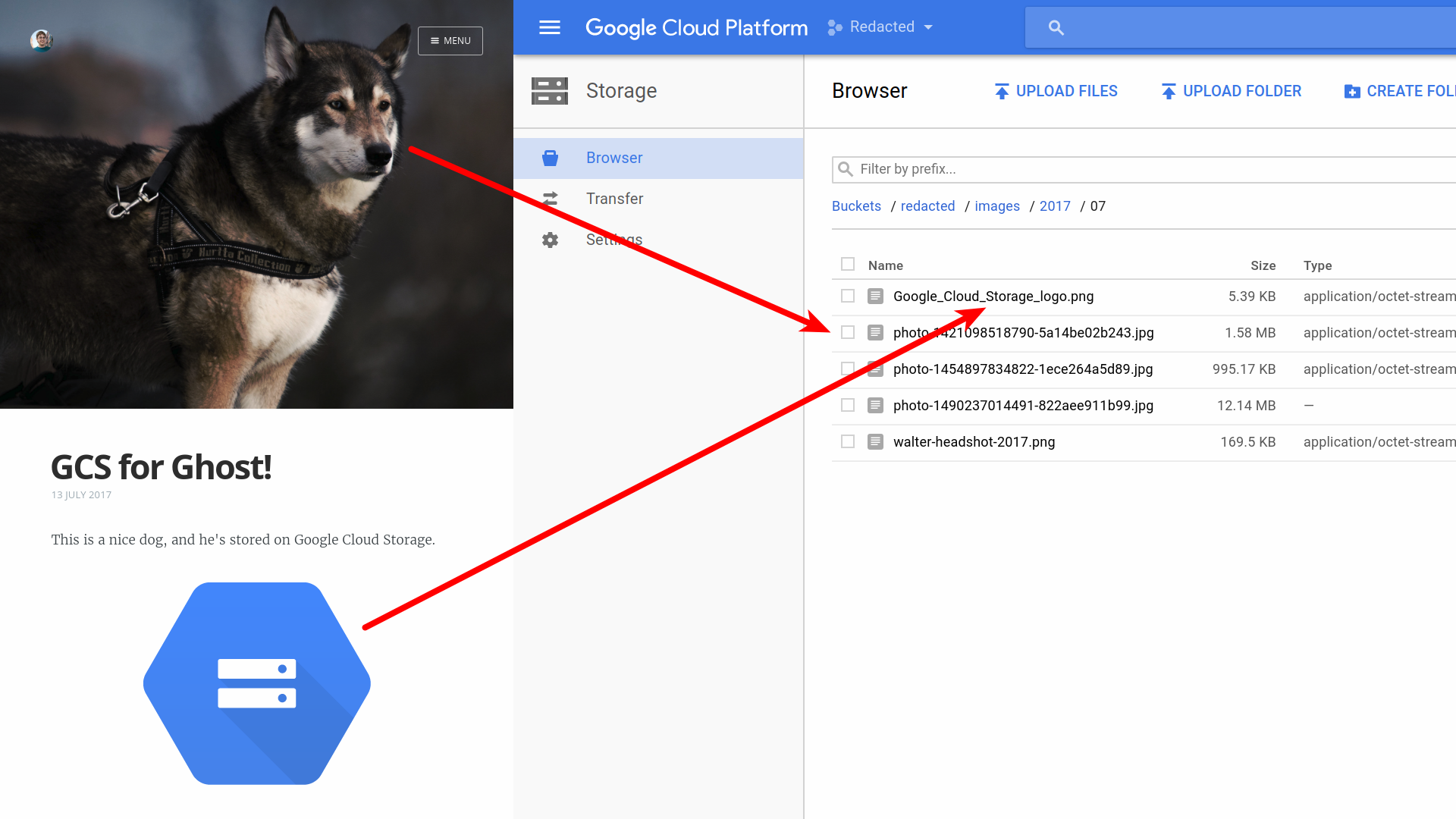Go to the images breadcrumb link
The height and width of the screenshot is (819, 1456).
click(996, 206)
